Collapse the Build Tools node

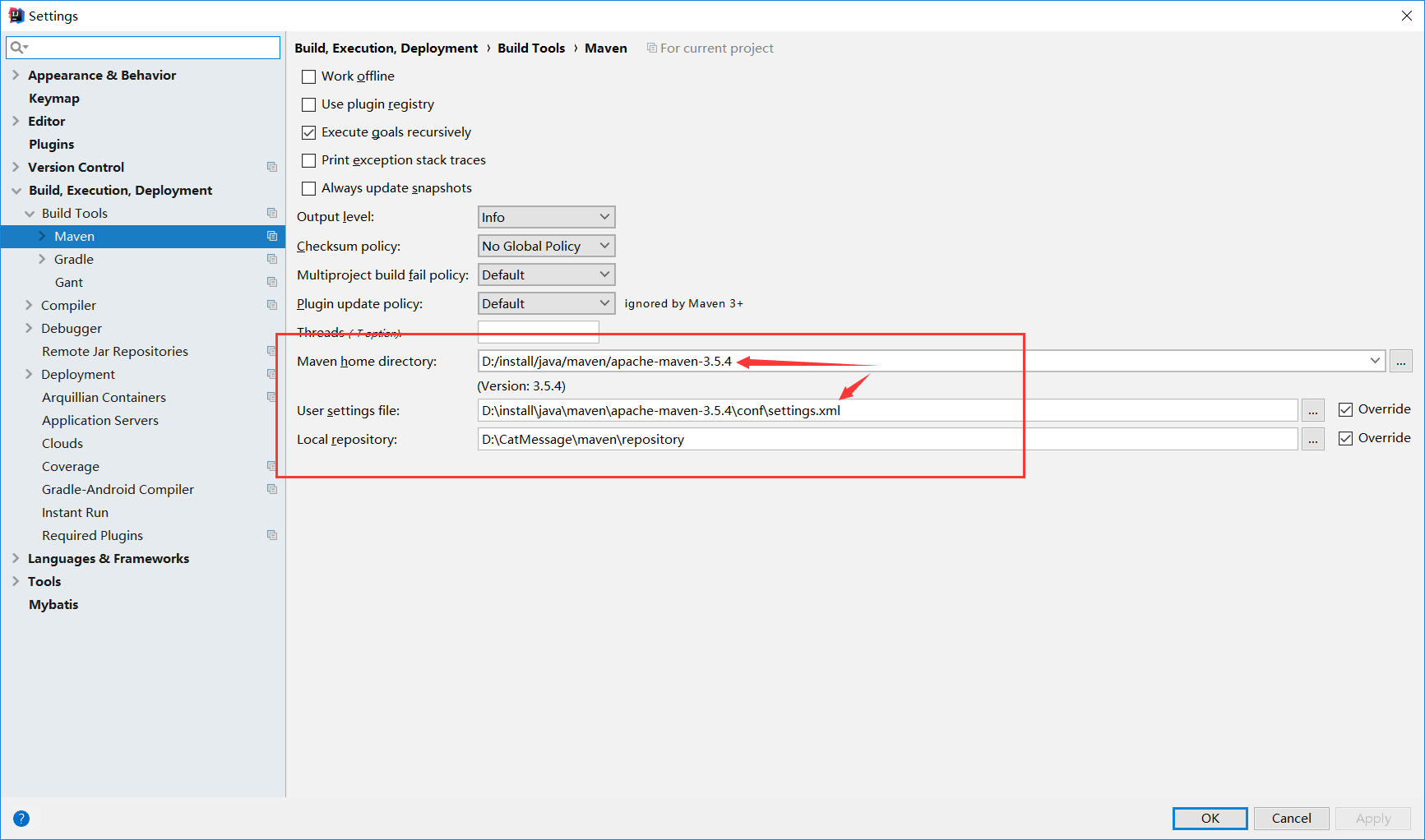tap(30, 213)
